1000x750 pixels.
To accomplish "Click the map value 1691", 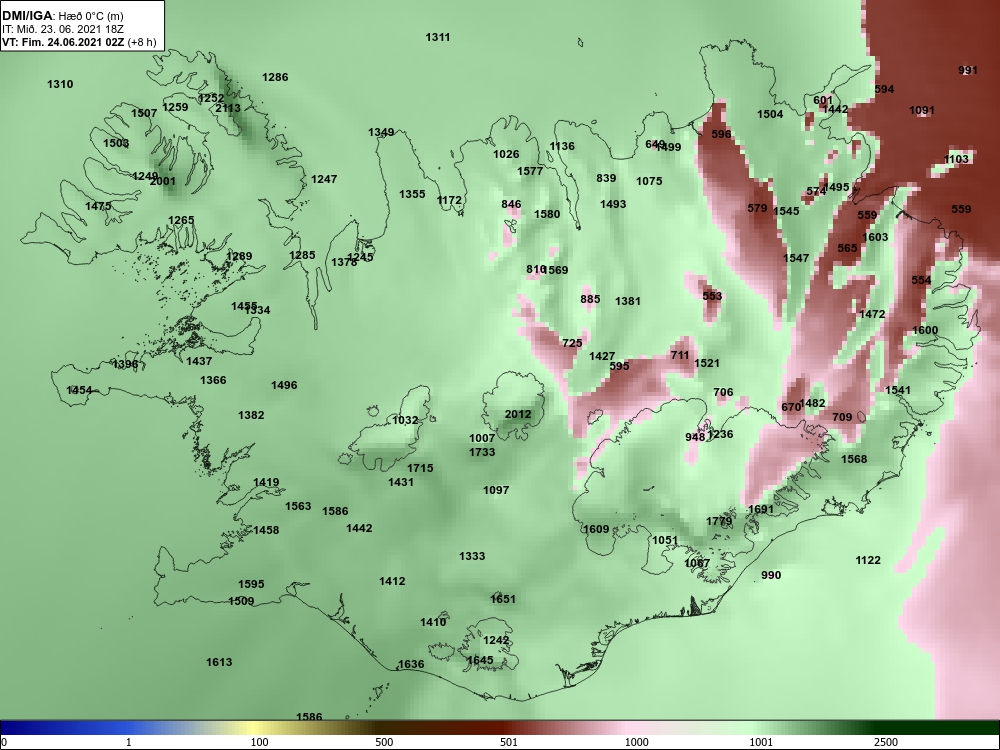I will [760, 510].
